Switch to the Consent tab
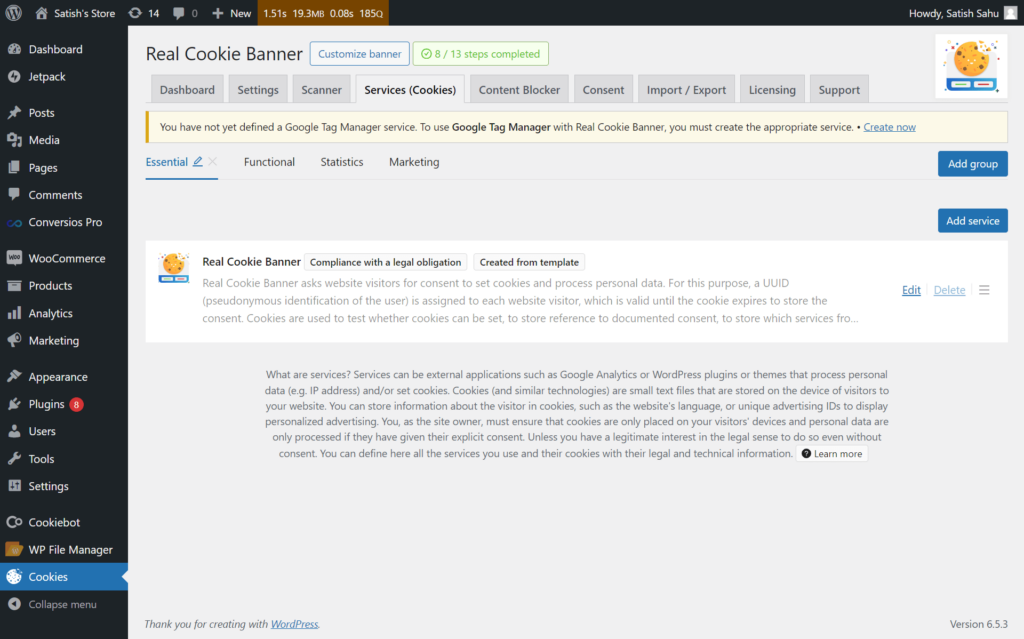Screen dimensions: 1024x639 (603, 90)
